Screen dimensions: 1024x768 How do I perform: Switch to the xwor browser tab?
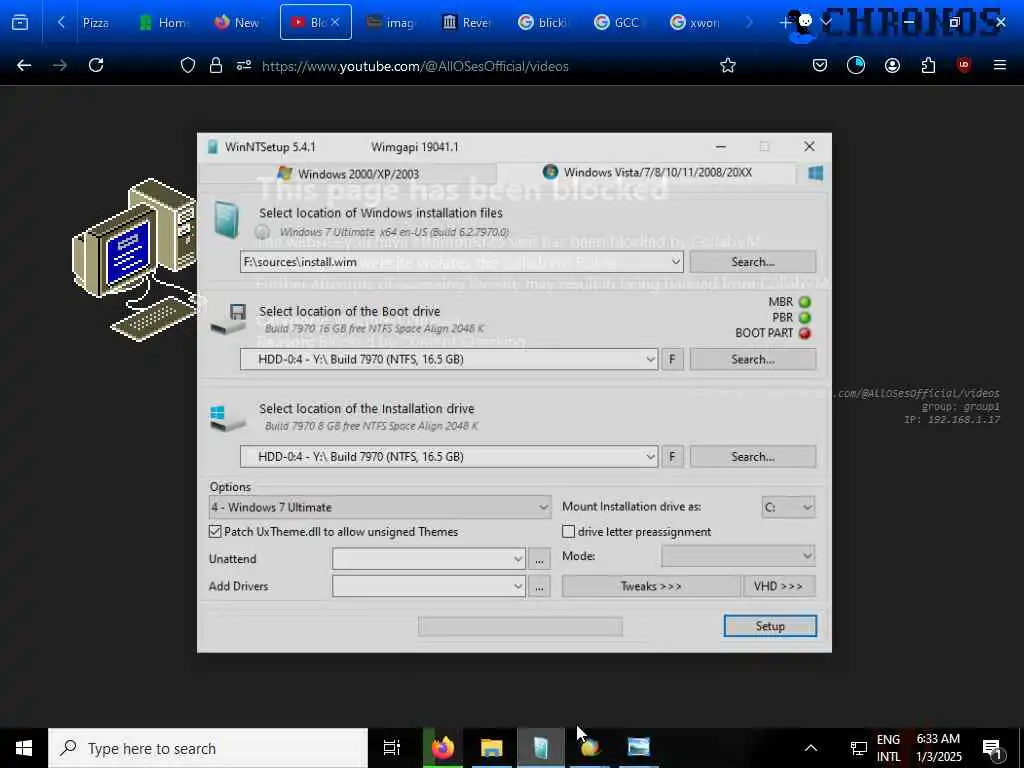coord(695,22)
